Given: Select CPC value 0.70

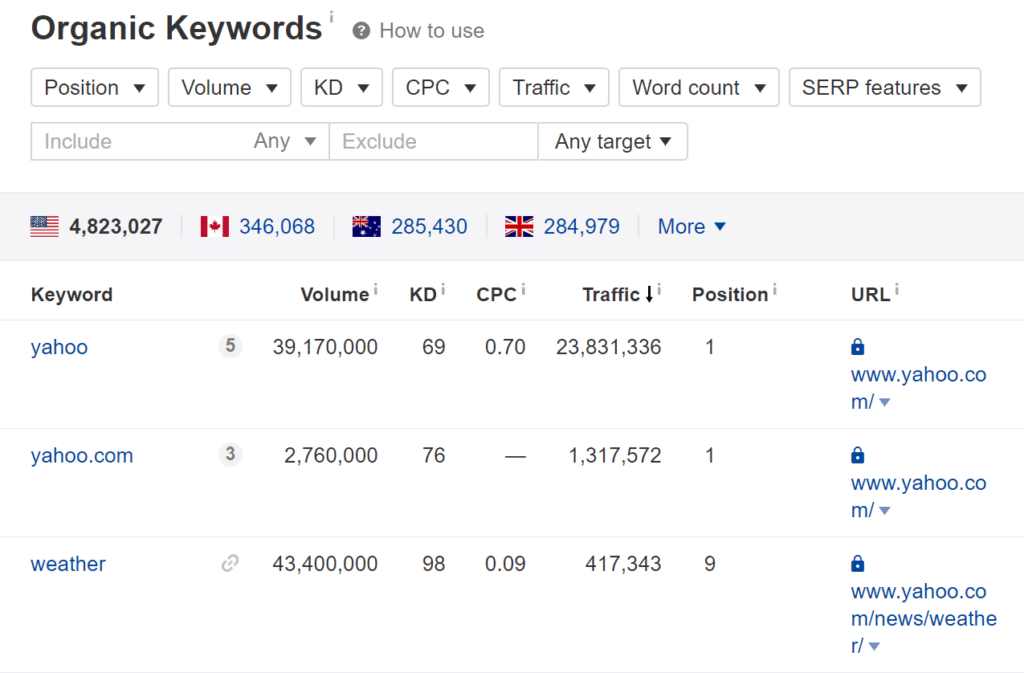Looking at the screenshot, I should (505, 347).
